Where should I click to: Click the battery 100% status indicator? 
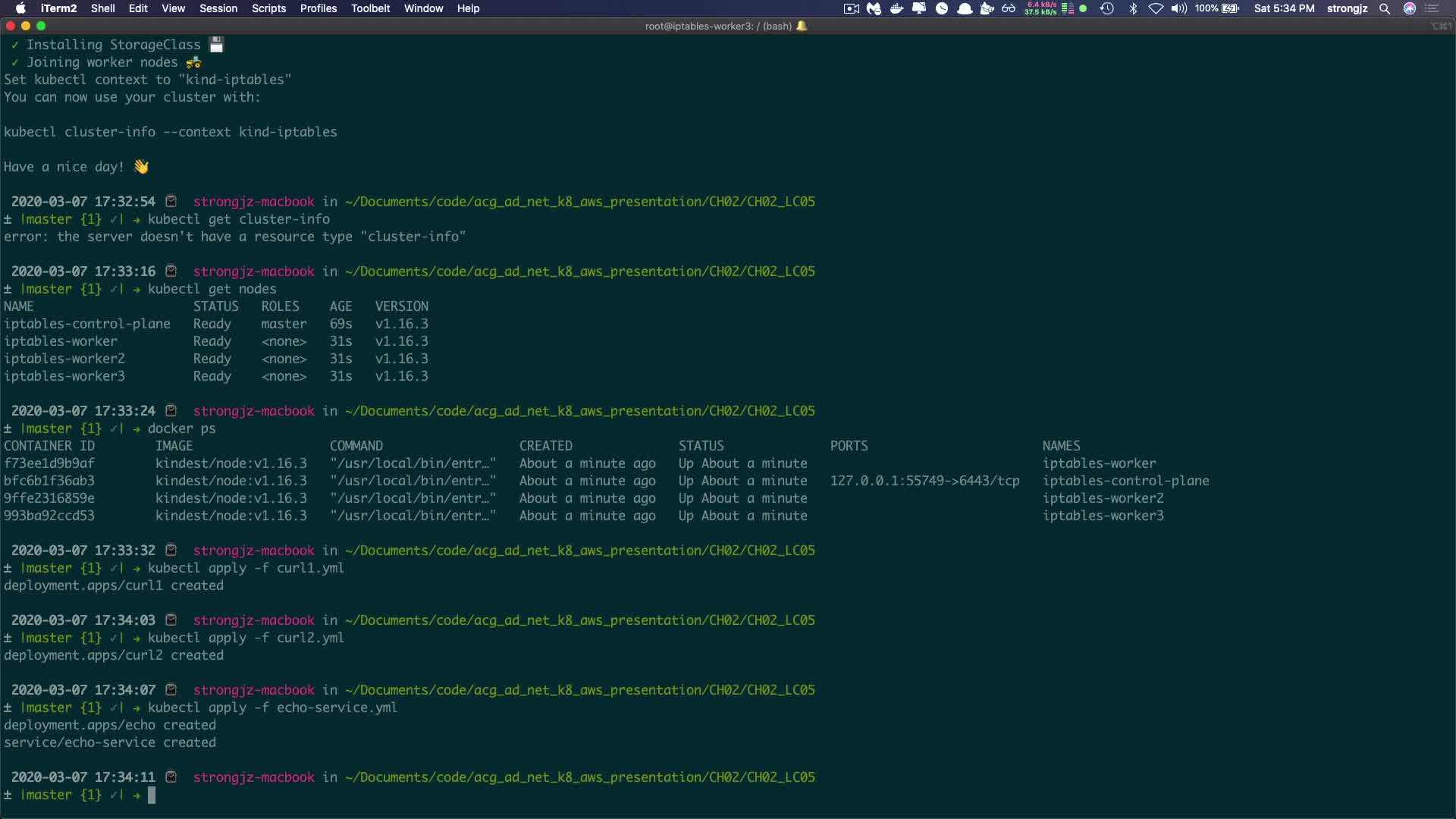[x=1216, y=8]
